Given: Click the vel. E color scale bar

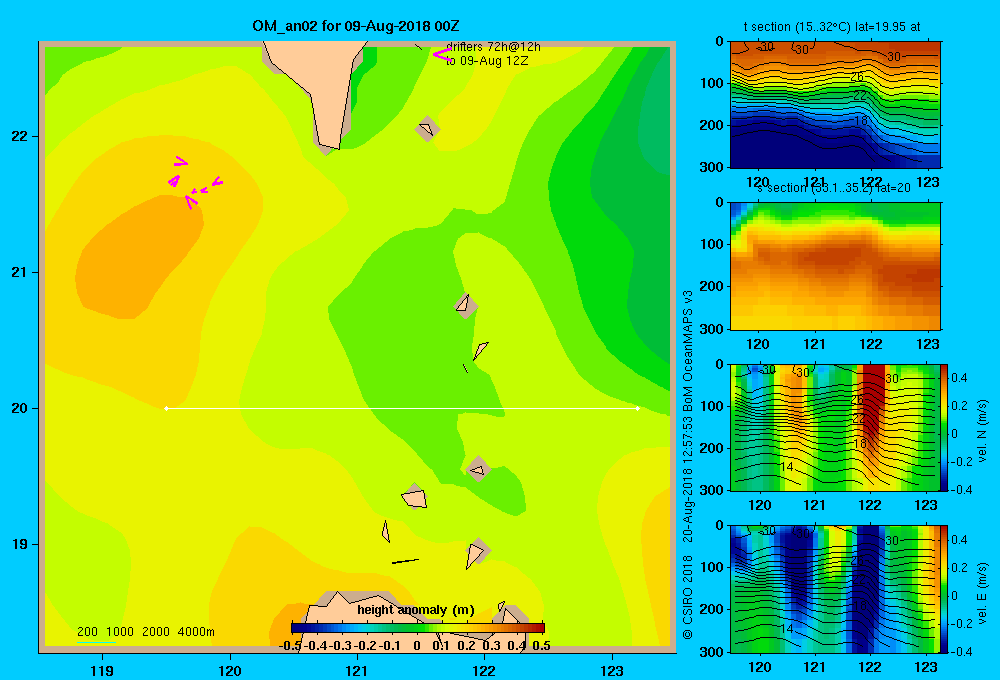Looking at the screenshot, I should [x=945, y=589].
